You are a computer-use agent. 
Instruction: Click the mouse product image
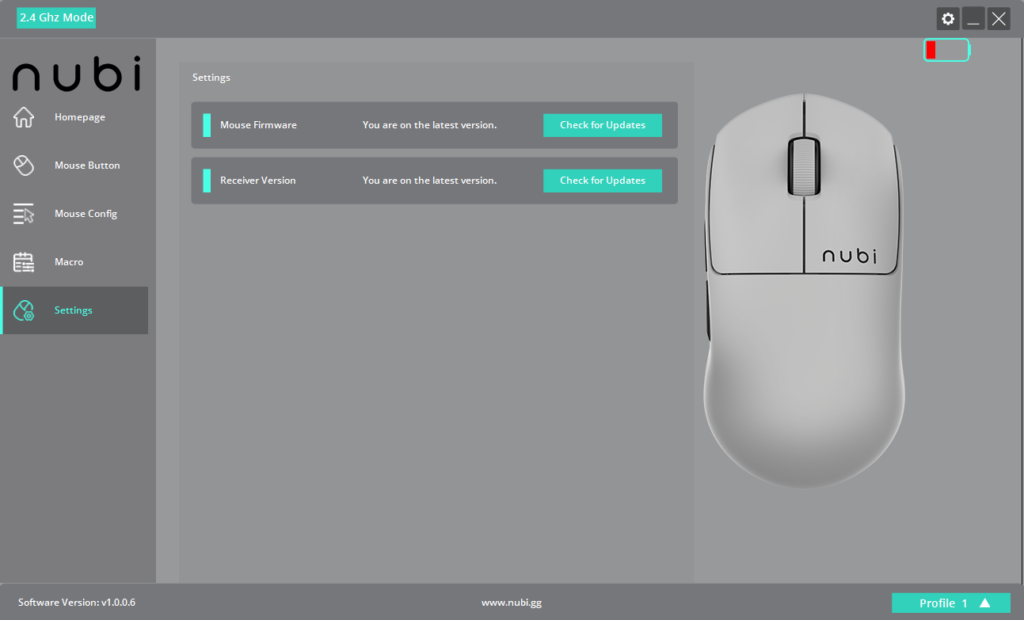pos(803,290)
